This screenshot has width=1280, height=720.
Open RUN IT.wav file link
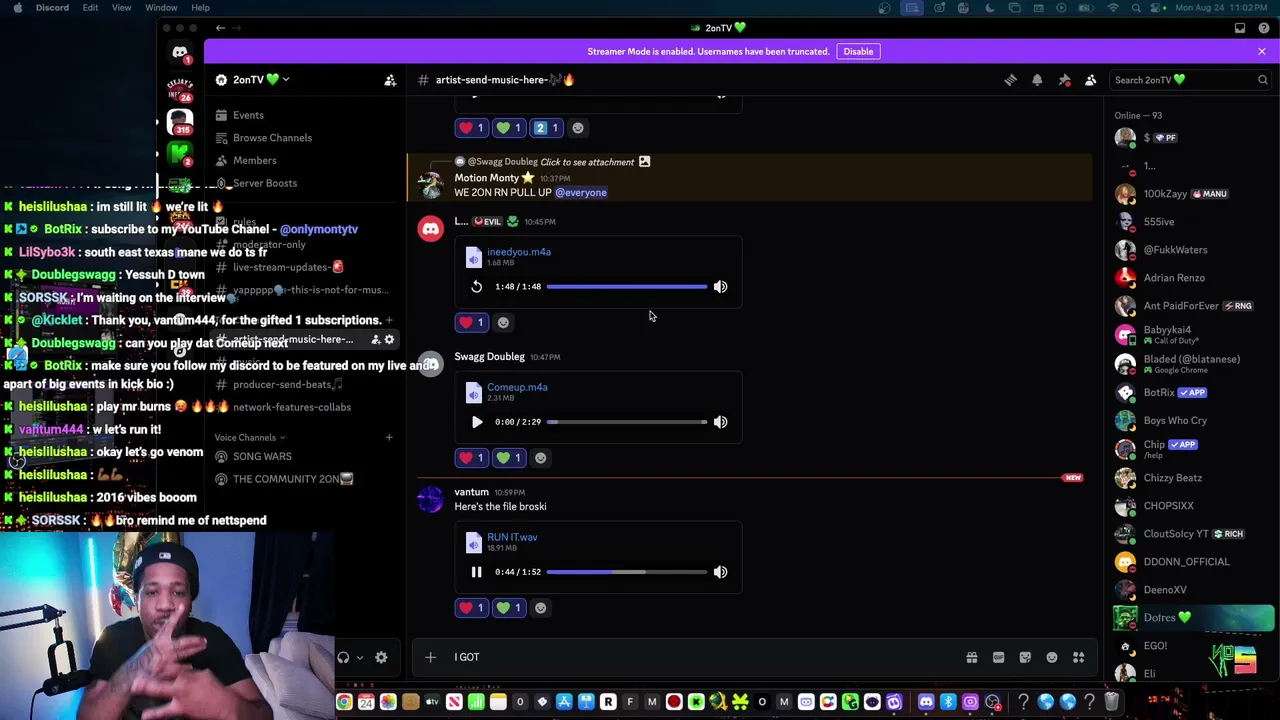pos(512,537)
